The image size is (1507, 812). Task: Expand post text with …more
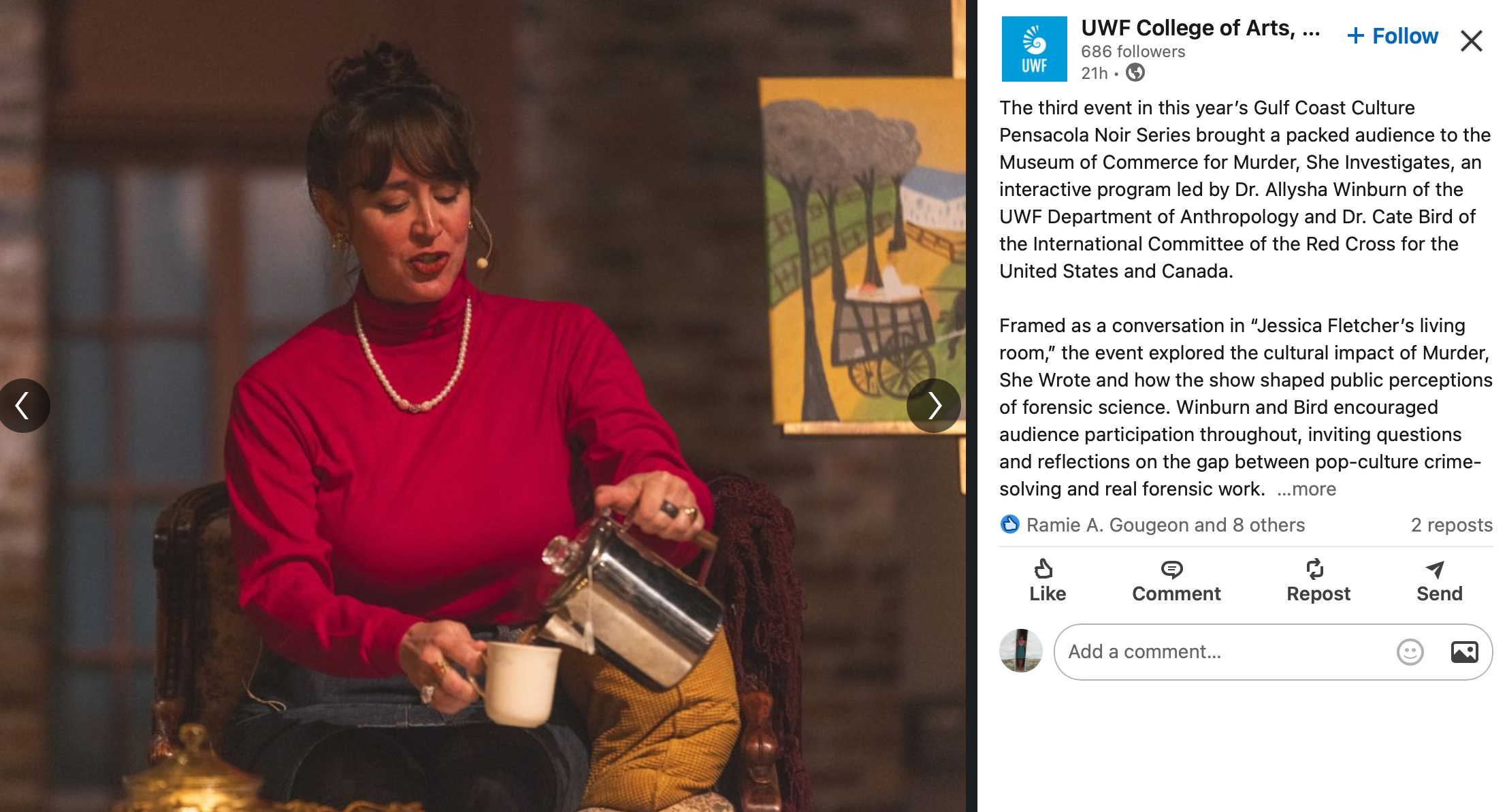(x=1306, y=489)
